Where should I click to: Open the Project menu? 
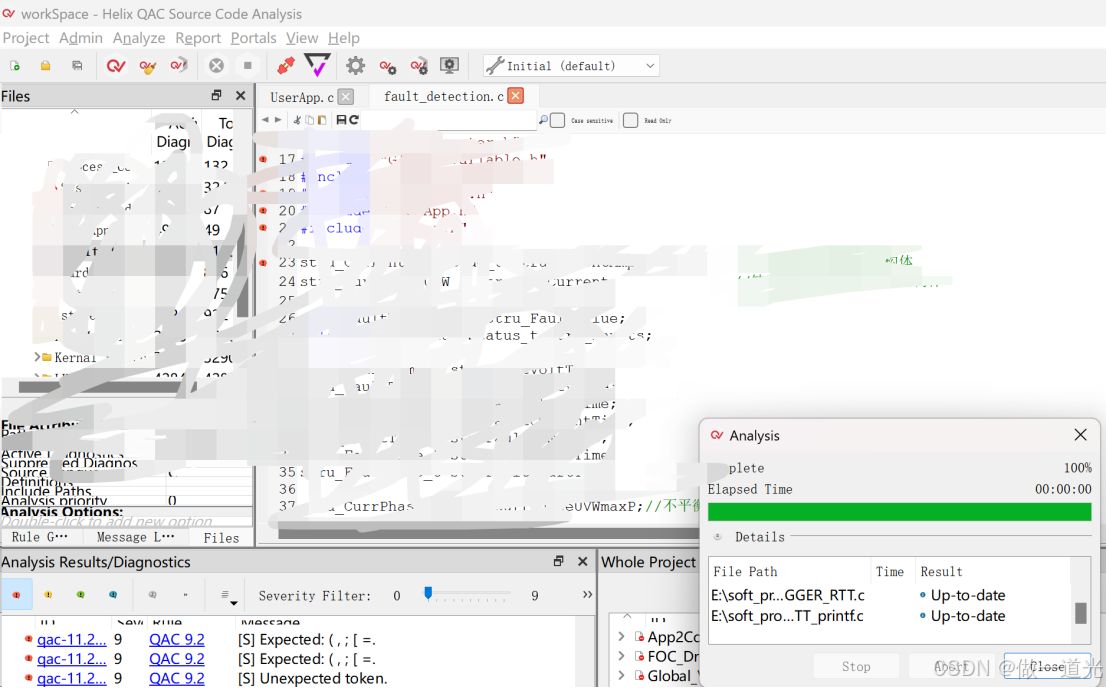click(x=26, y=38)
